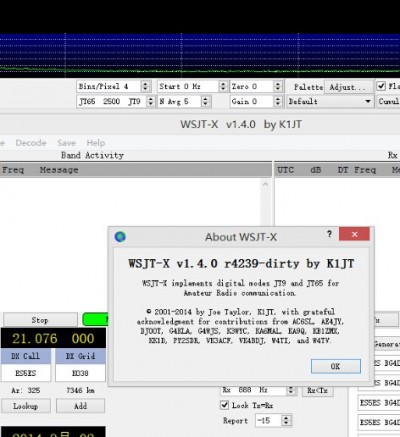The width and height of the screenshot is (400, 437).
Task: Click the Start 0 Hz spinner arrows
Action: click(223, 87)
